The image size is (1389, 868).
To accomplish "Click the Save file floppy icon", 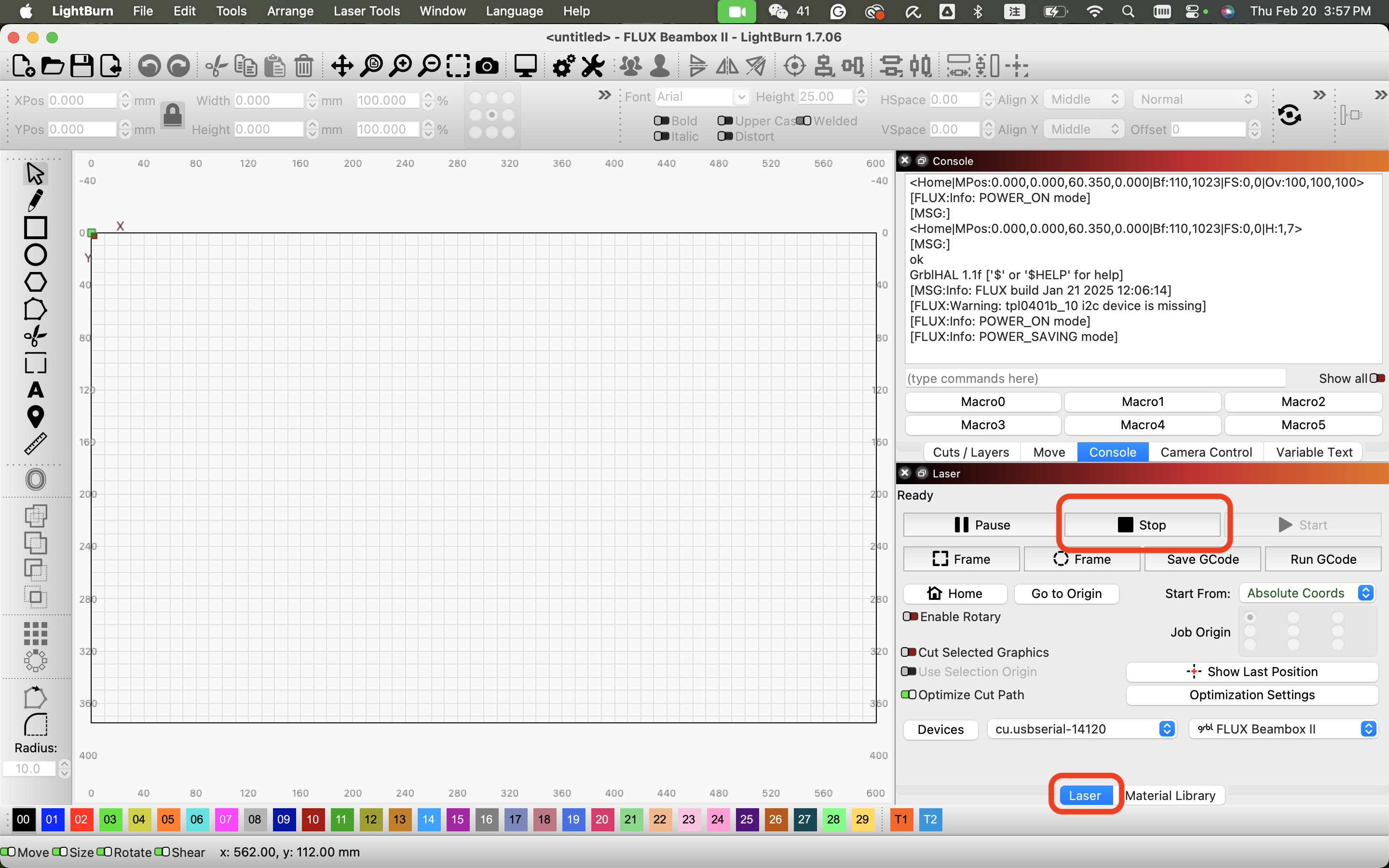I will pyautogui.click(x=82, y=66).
